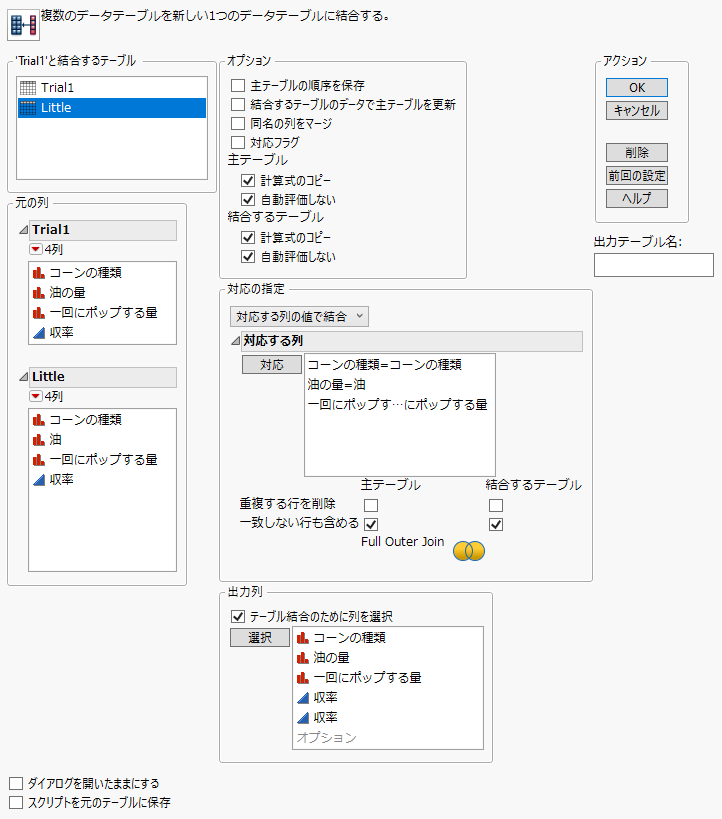Screen dimensions: 722x819
Task: Click the nominal icon for コーンの種類 in the output columns
Action: tap(303, 637)
